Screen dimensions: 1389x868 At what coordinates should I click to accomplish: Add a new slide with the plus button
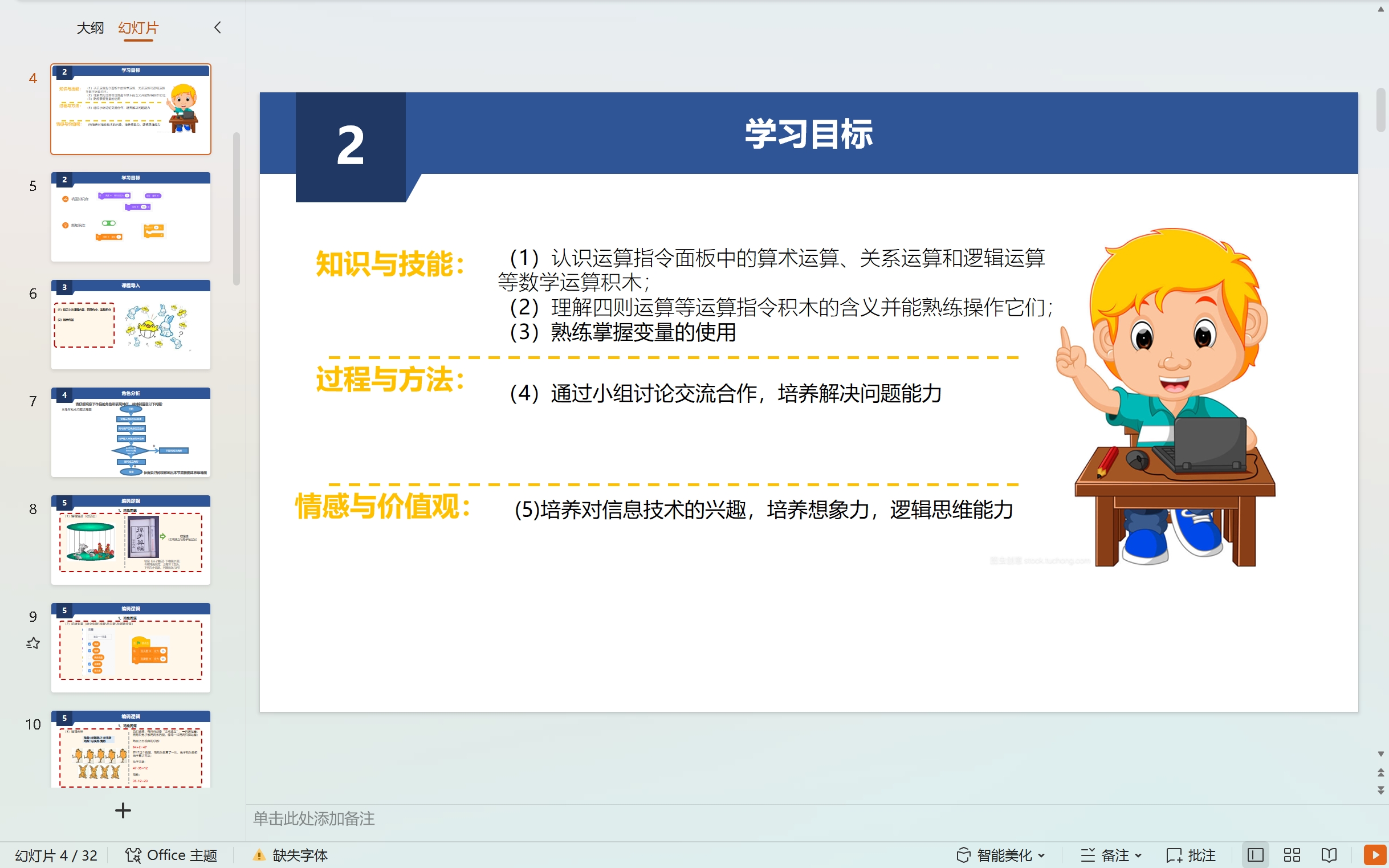pyautogui.click(x=123, y=810)
